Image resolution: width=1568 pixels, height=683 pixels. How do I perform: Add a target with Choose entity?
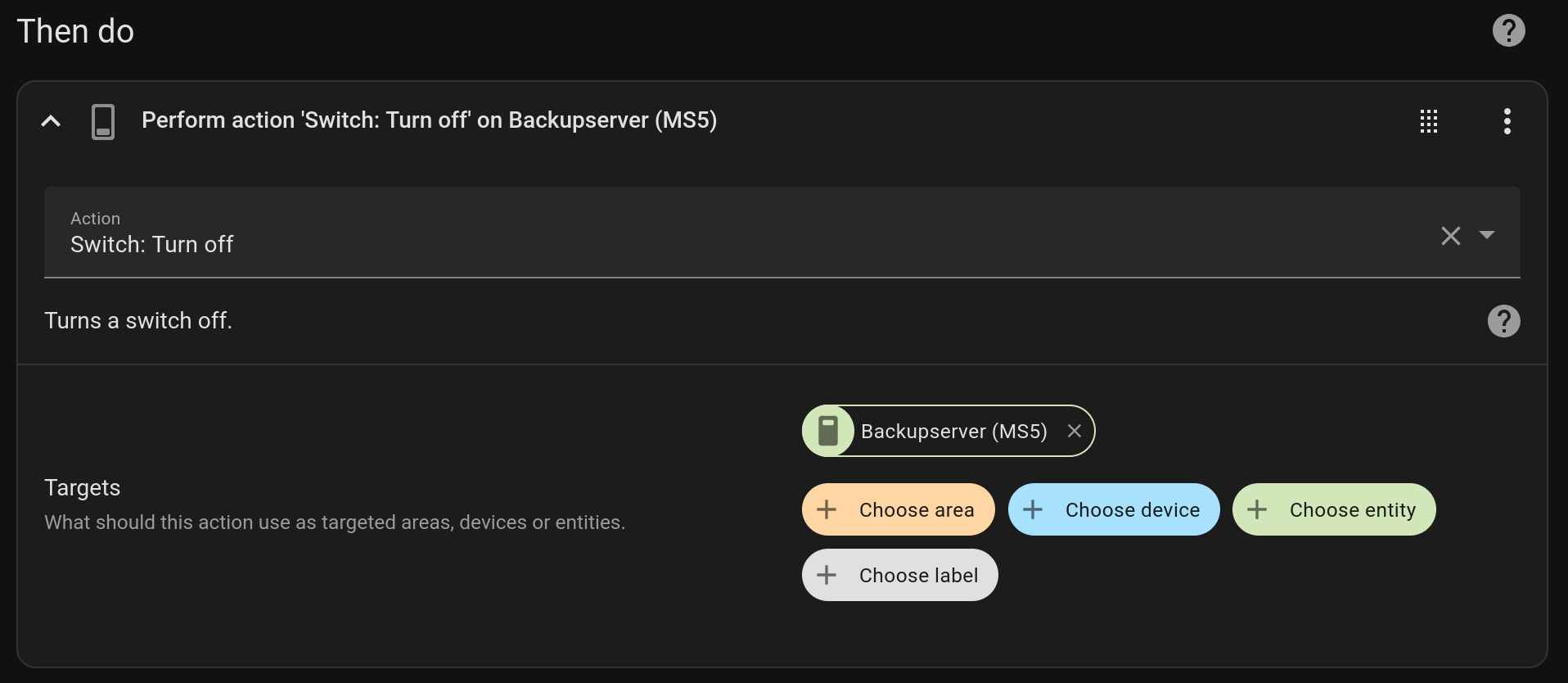[1334, 509]
